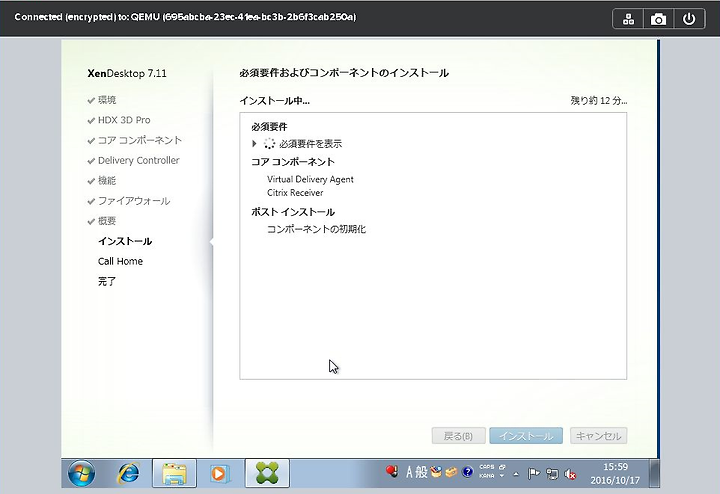Click the IME 般 conversion mode indicator
The image size is (720, 494).
pos(422,472)
